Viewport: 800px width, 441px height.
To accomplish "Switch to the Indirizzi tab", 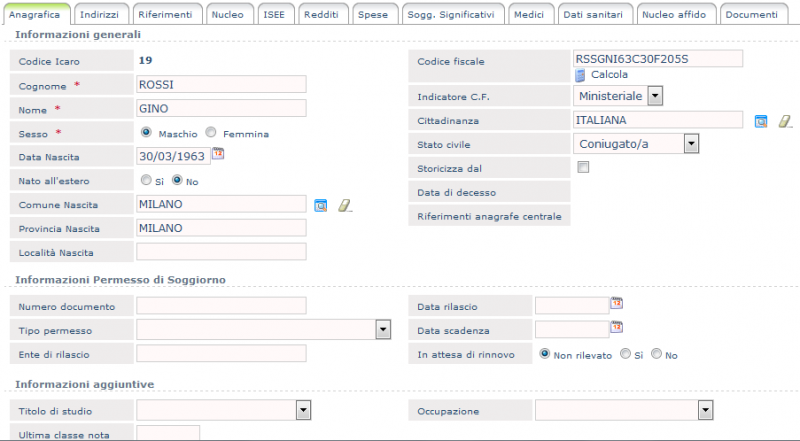I will pos(98,15).
